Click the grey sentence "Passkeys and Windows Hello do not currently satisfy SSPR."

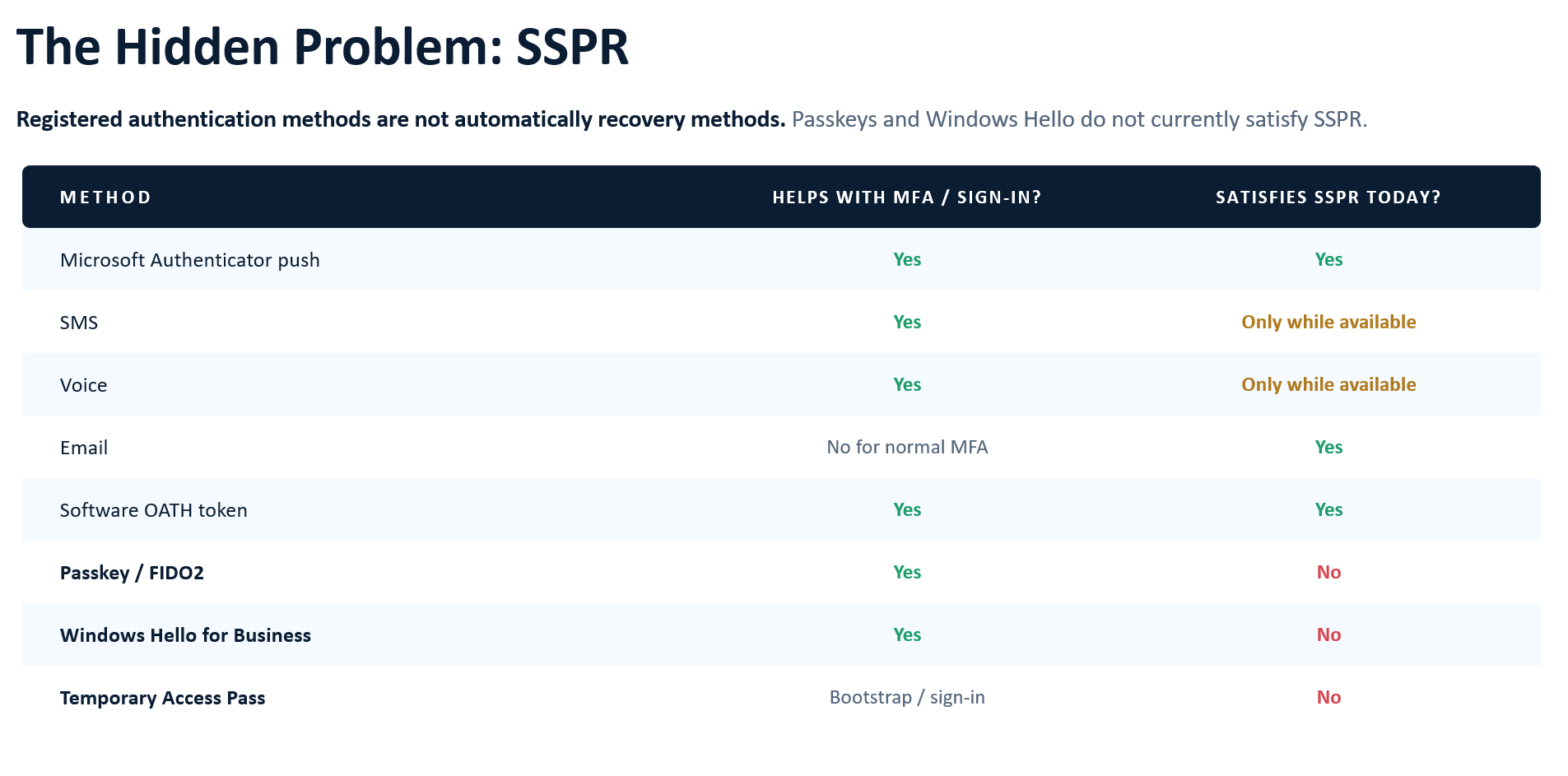1079,119
